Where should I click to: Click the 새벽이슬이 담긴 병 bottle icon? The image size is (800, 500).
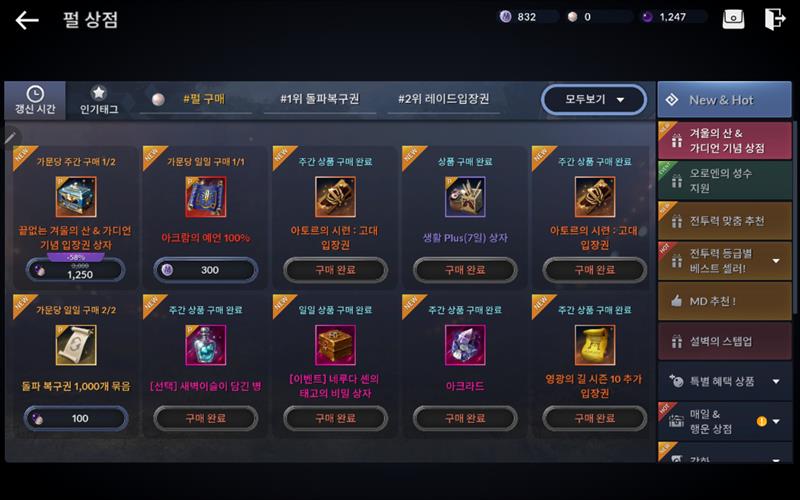(x=206, y=345)
